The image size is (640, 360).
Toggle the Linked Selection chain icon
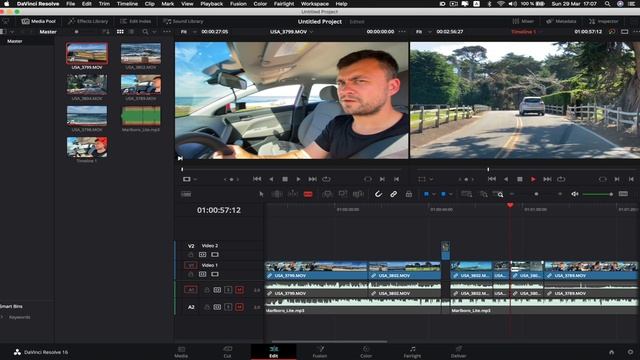point(393,194)
